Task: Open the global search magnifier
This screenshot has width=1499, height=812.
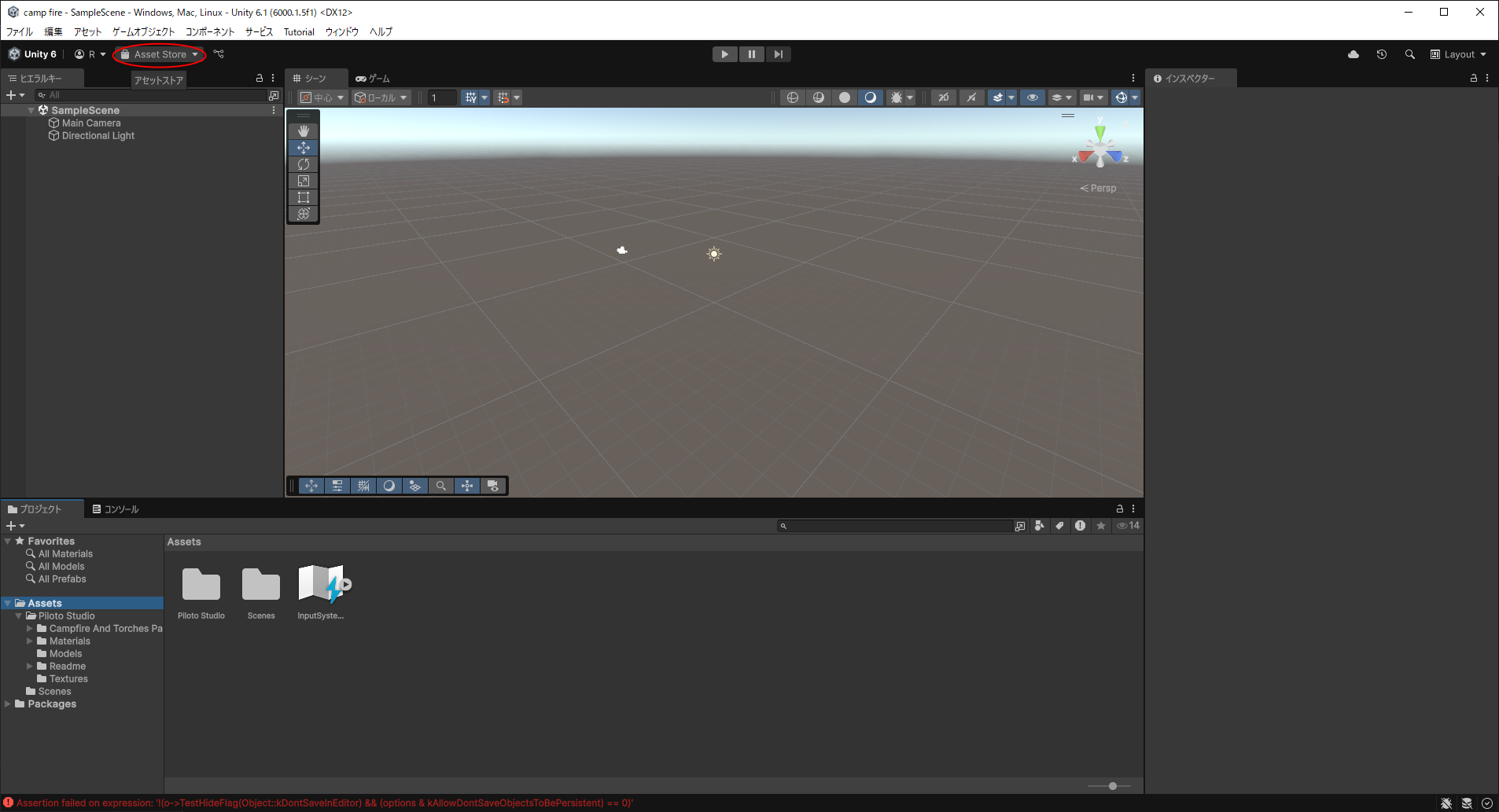Action: [1410, 54]
